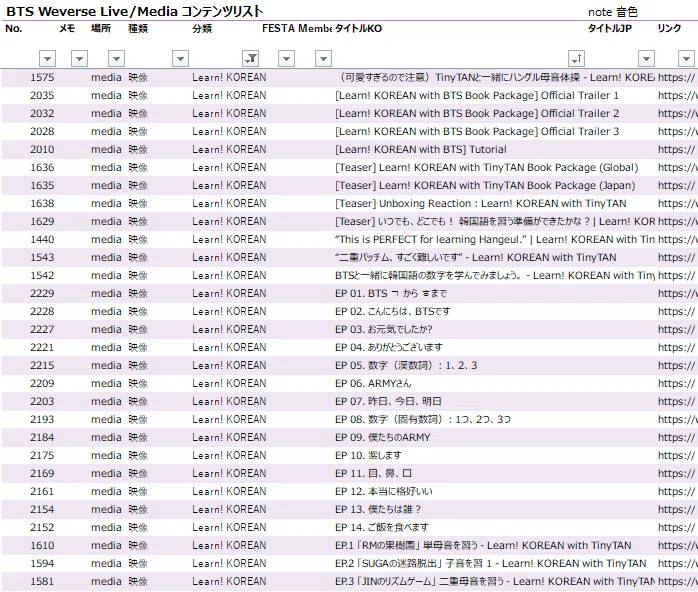
Task: Select title 'Official Trailer 3' cell
Action: pyautogui.click(x=477, y=131)
